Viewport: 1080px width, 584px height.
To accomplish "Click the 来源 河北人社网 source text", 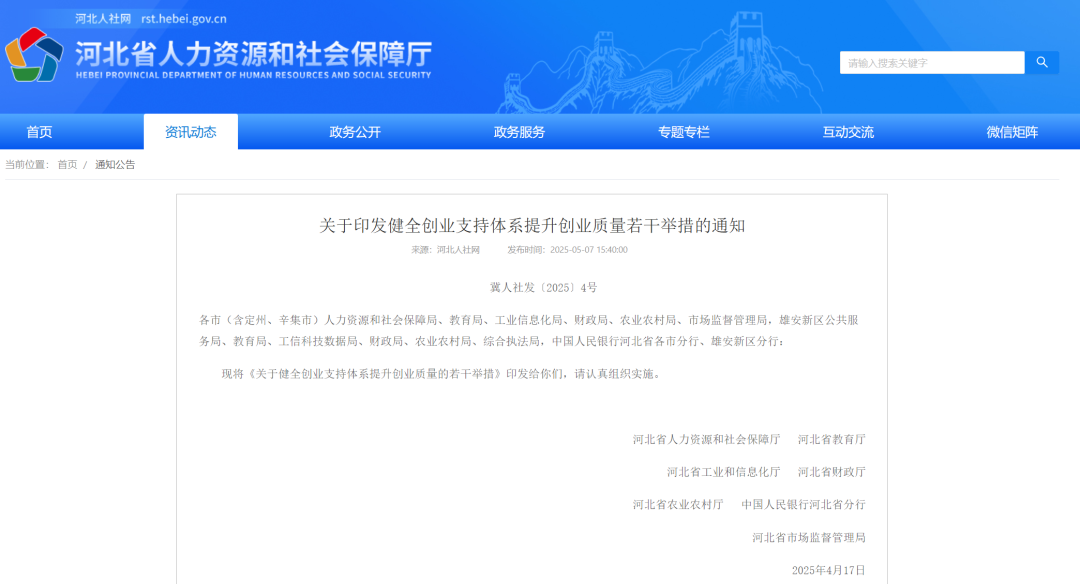I will click(446, 250).
